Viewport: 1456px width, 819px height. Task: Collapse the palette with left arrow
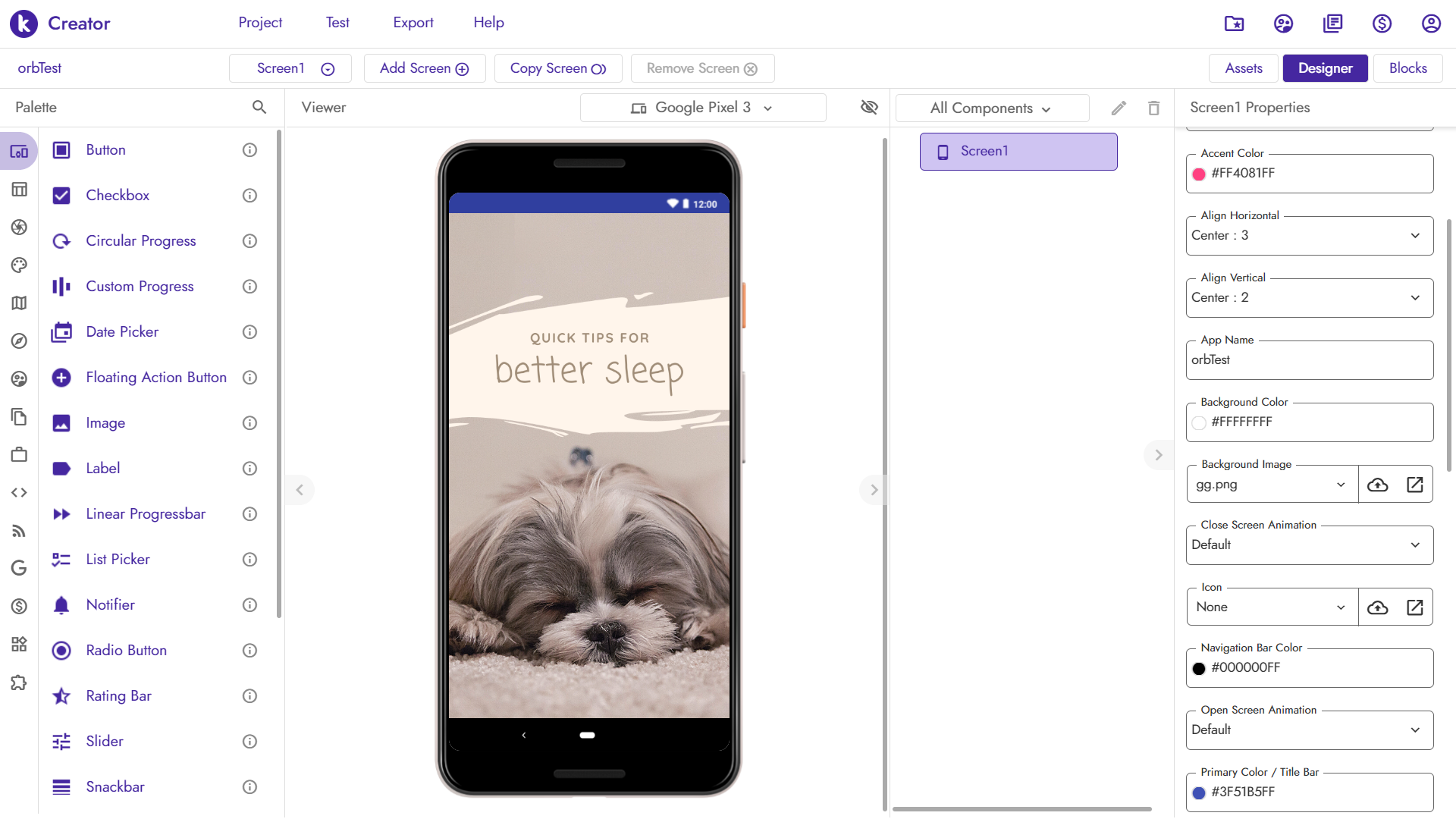300,490
